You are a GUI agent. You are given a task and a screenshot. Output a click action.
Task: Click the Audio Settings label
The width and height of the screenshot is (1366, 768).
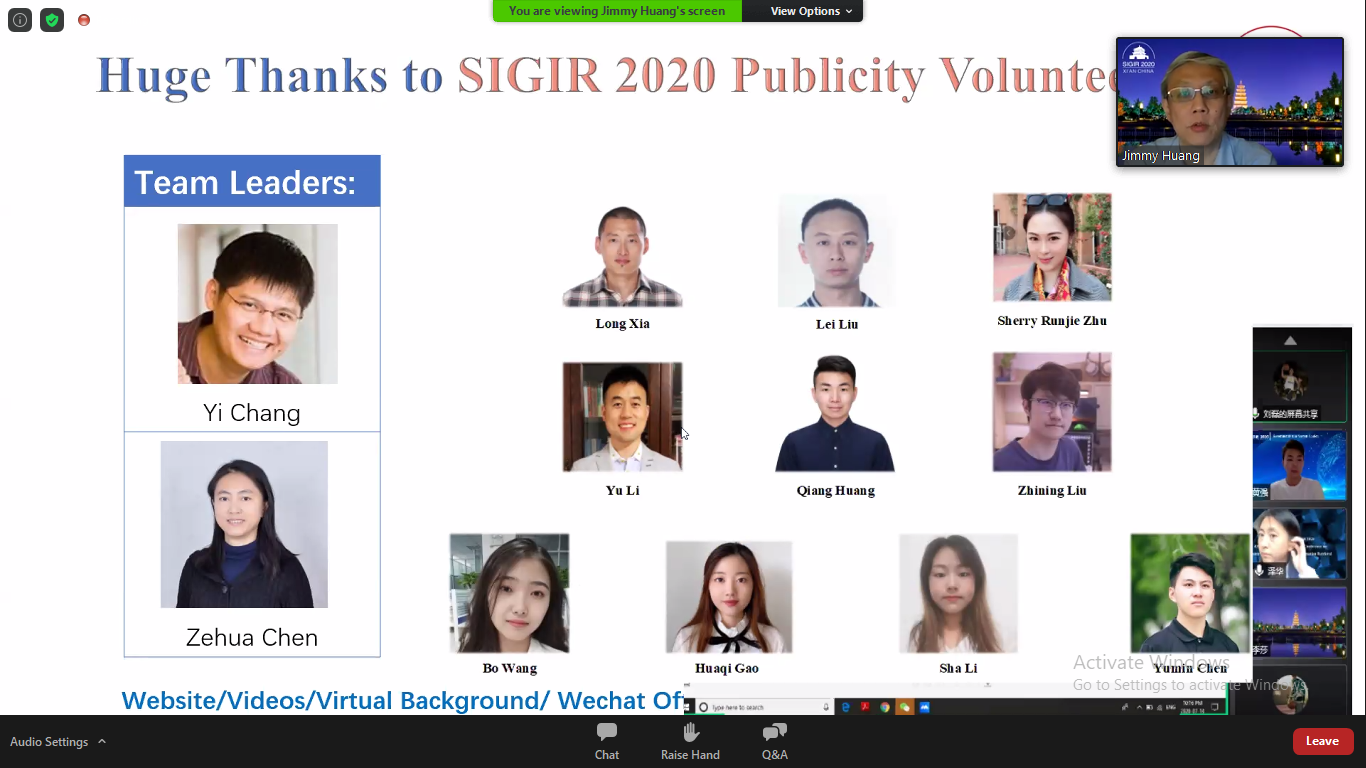(x=49, y=742)
